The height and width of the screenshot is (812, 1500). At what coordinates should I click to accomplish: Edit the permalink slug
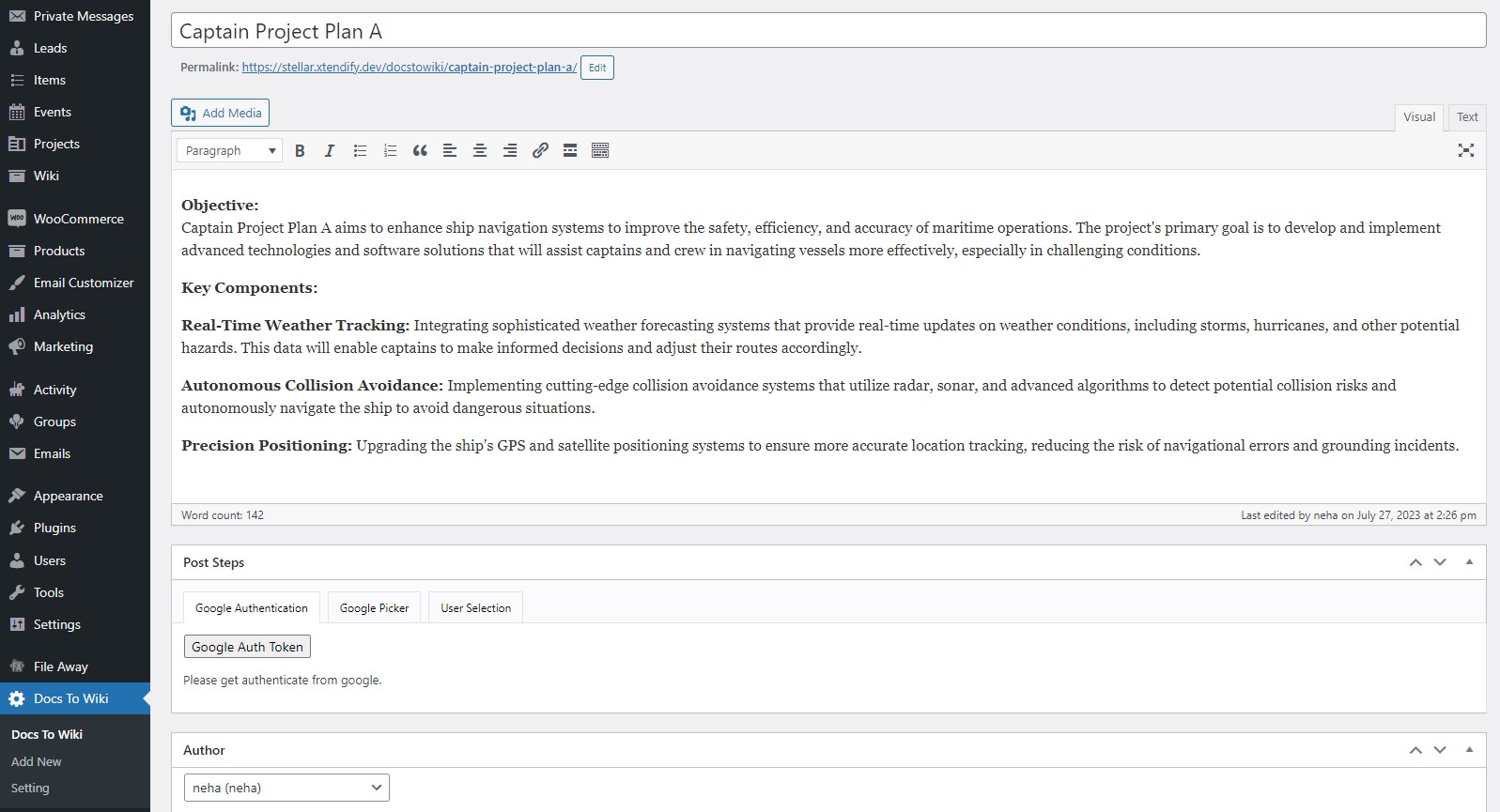point(596,68)
